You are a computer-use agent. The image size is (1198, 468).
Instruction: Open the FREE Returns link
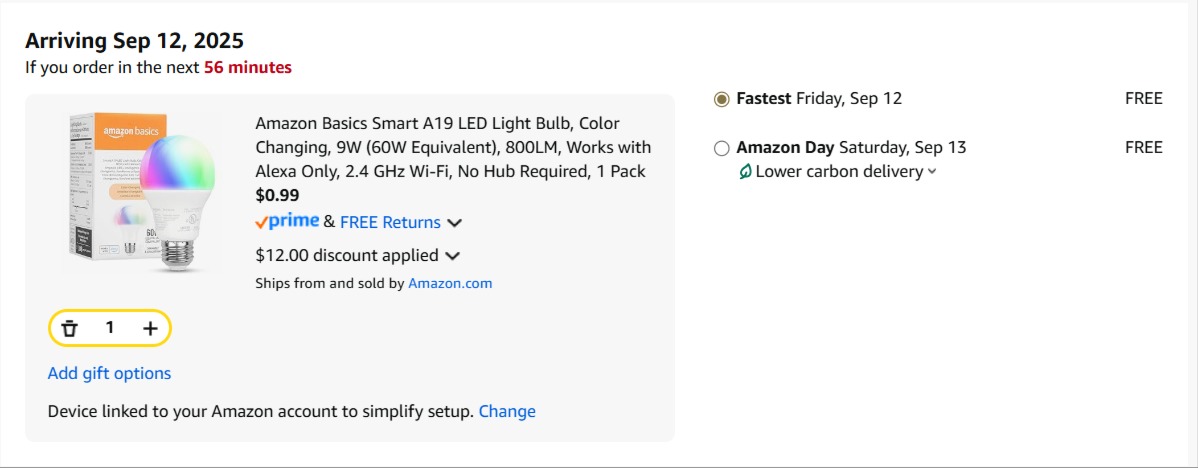[x=390, y=222]
